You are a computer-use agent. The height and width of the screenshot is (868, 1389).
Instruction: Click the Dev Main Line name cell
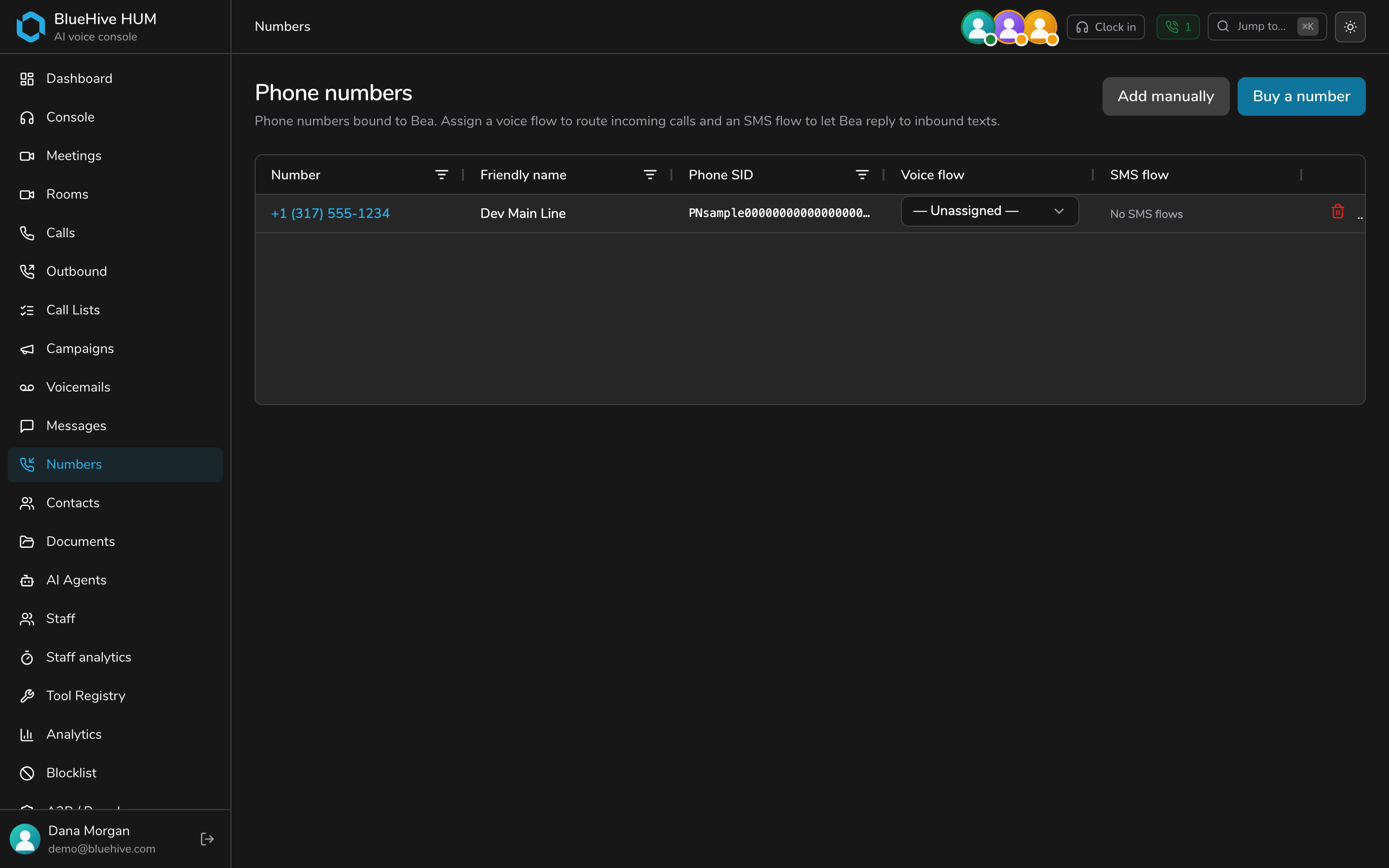click(523, 214)
